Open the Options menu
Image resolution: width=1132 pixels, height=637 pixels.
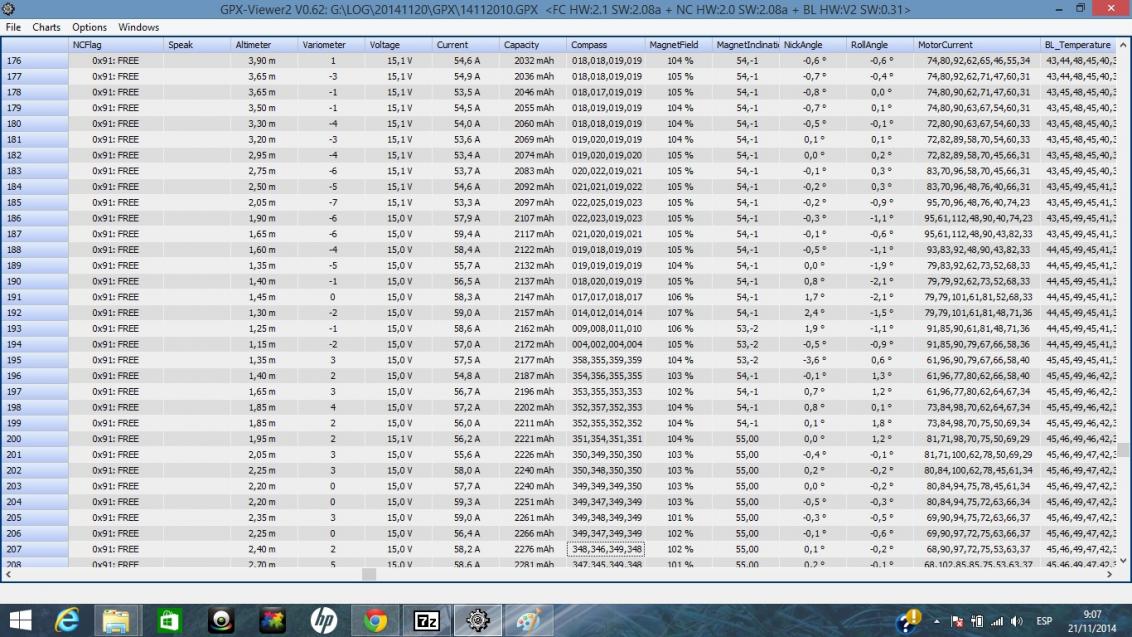(89, 27)
